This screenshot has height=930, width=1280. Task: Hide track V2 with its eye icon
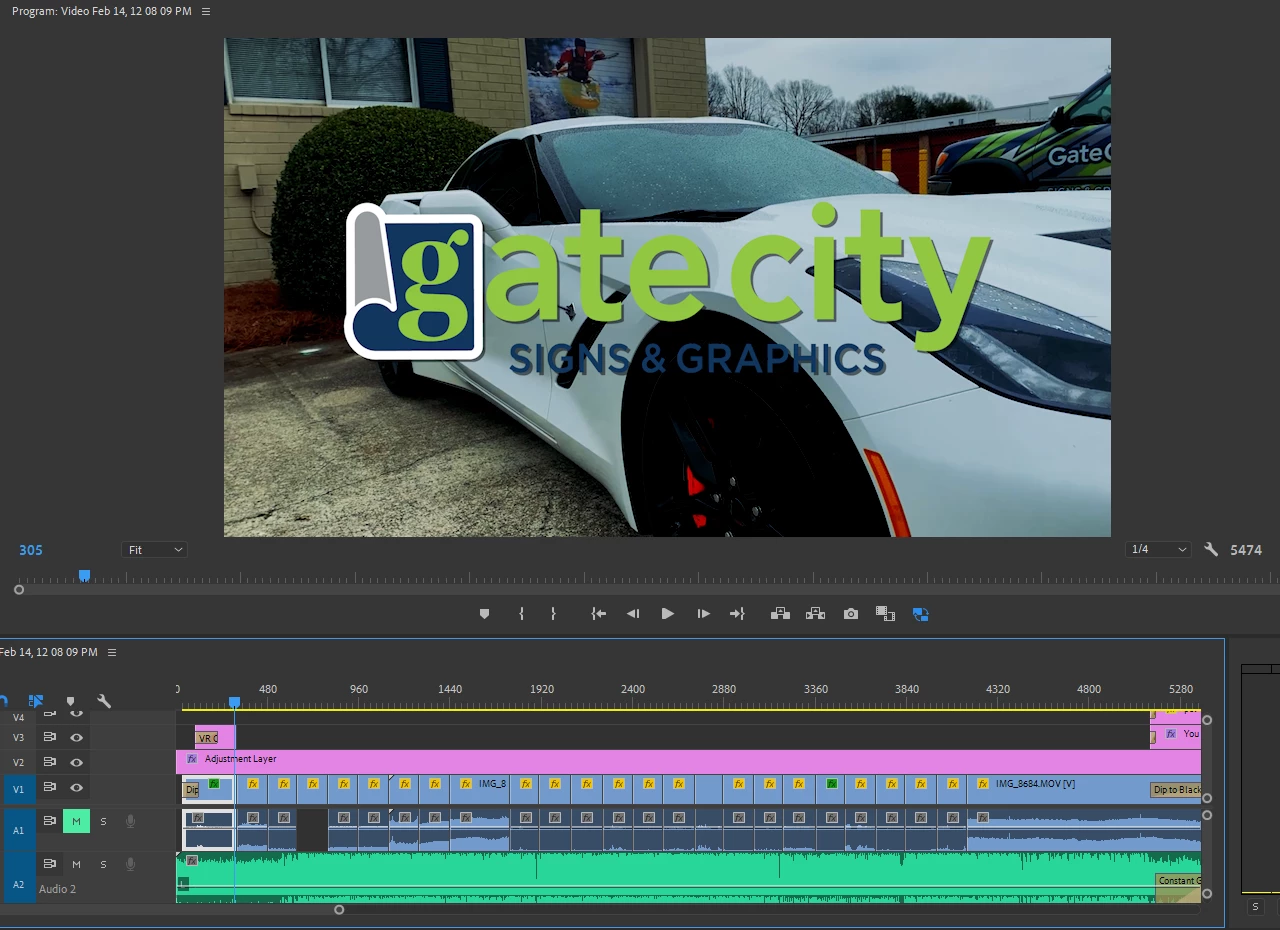(76, 762)
